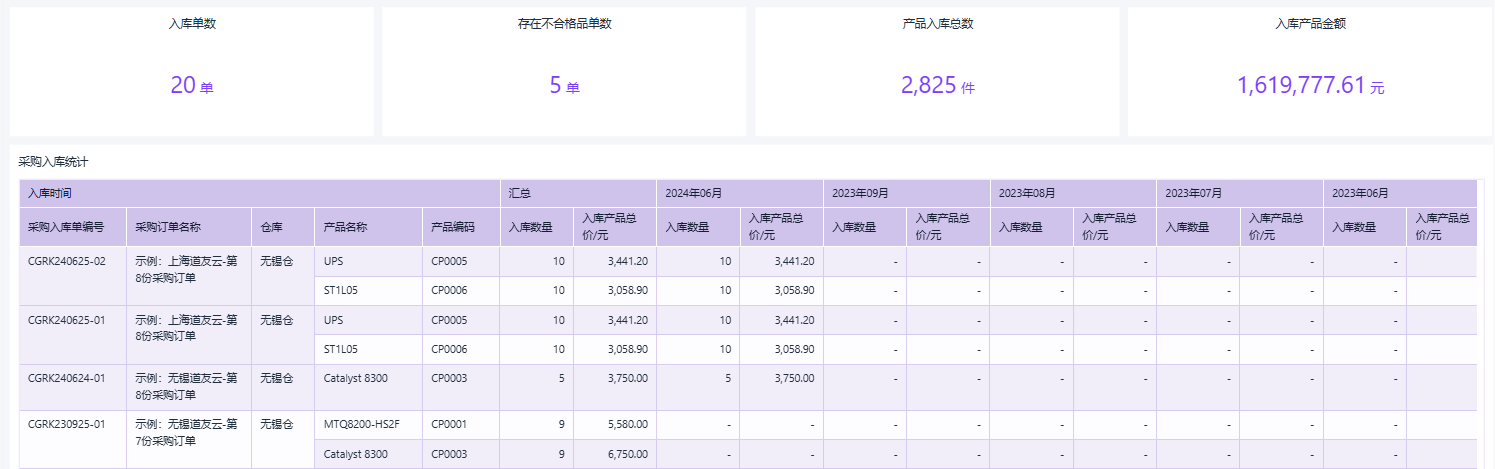Click order name in CGRK240625-02 row
The height and width of the screenshot is (469, 1495).
coord(185,269)
